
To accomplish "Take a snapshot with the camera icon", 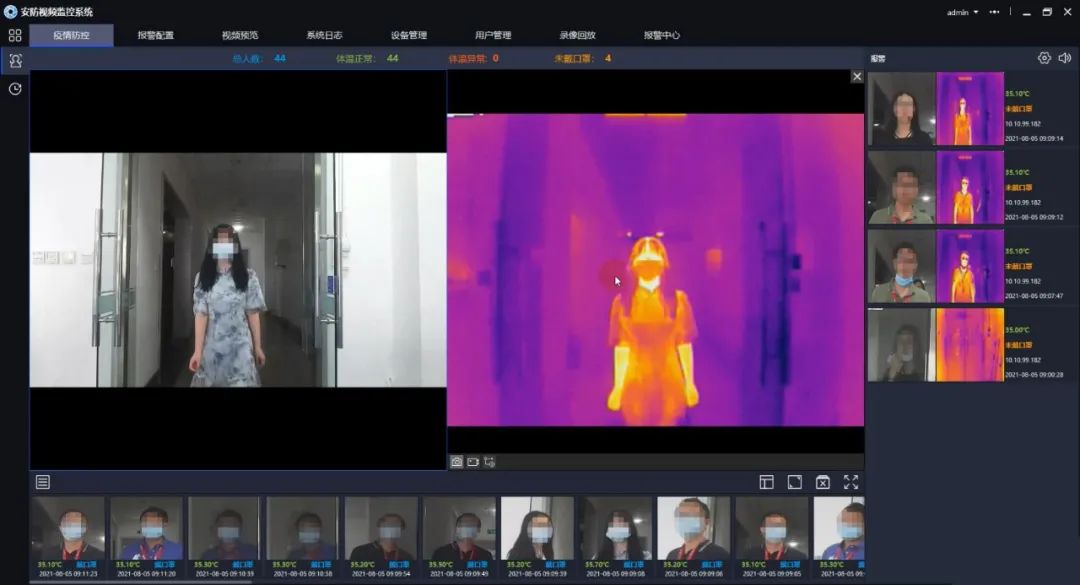I will click(x=457, y=462).
